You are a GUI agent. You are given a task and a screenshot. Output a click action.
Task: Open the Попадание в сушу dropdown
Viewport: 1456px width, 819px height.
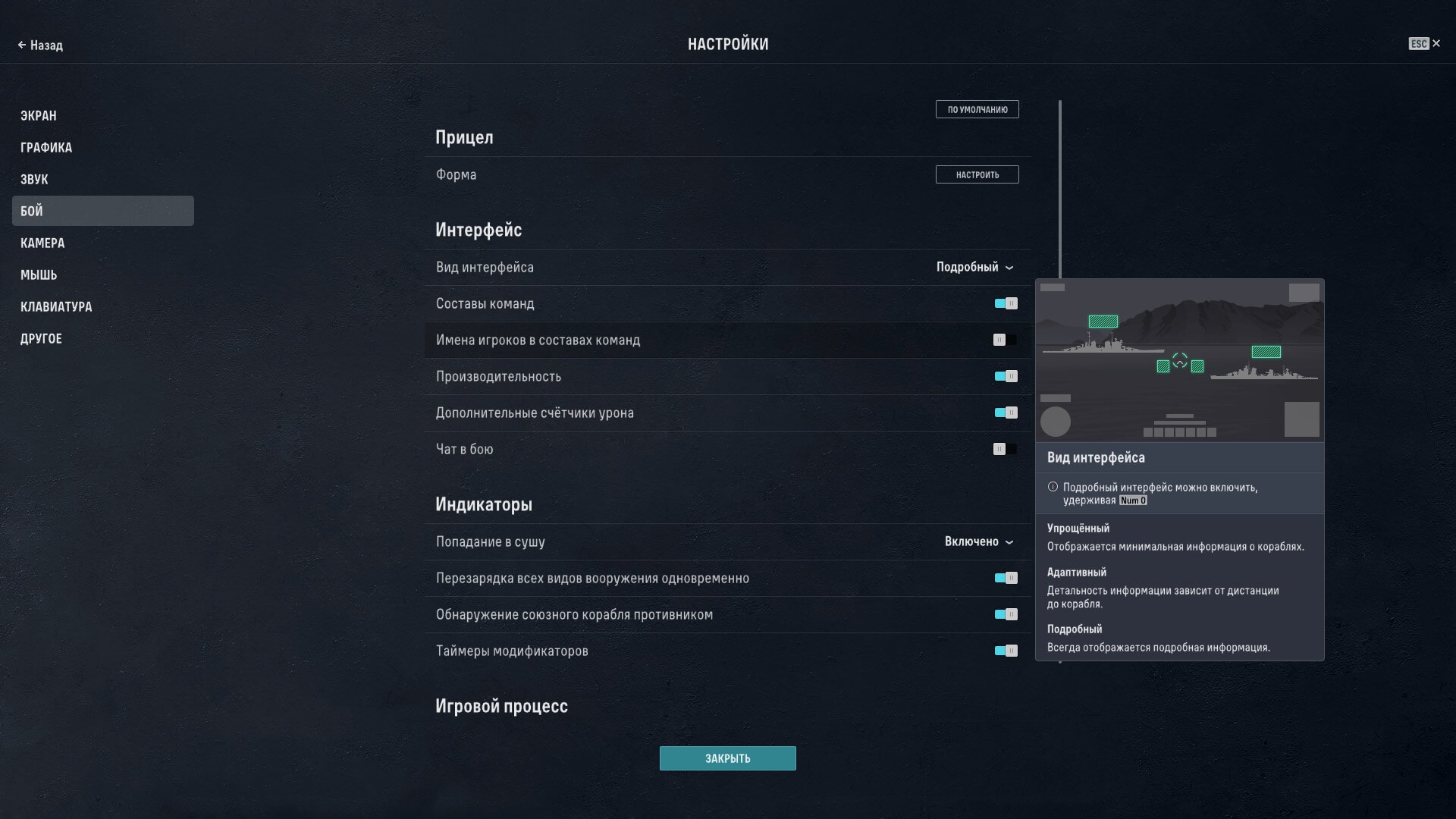point(971,541)
